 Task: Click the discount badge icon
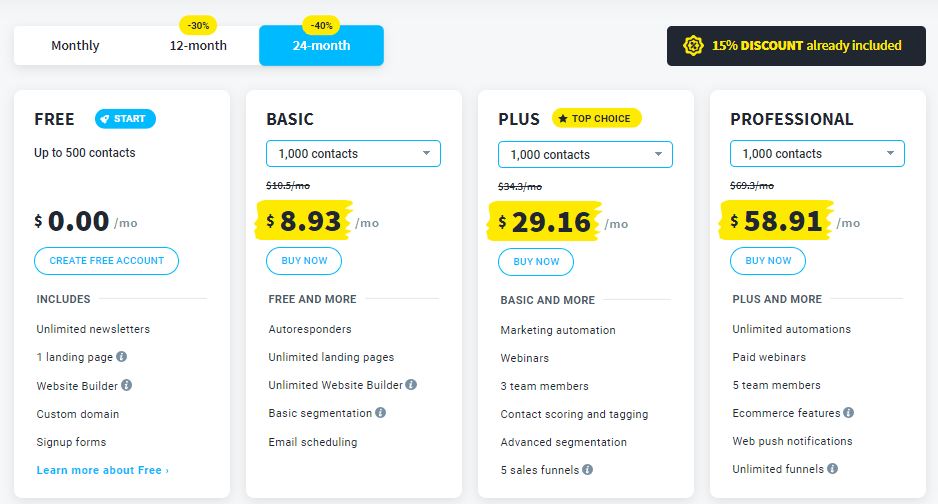(693, 46)
